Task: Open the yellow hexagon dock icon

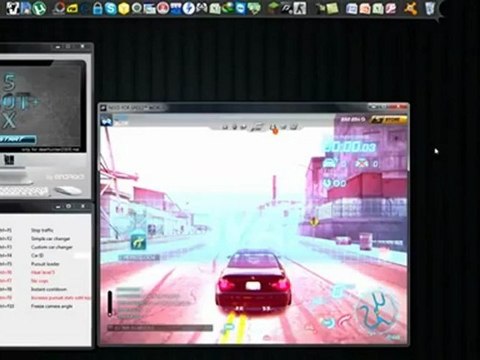Action: coord(124,8)
